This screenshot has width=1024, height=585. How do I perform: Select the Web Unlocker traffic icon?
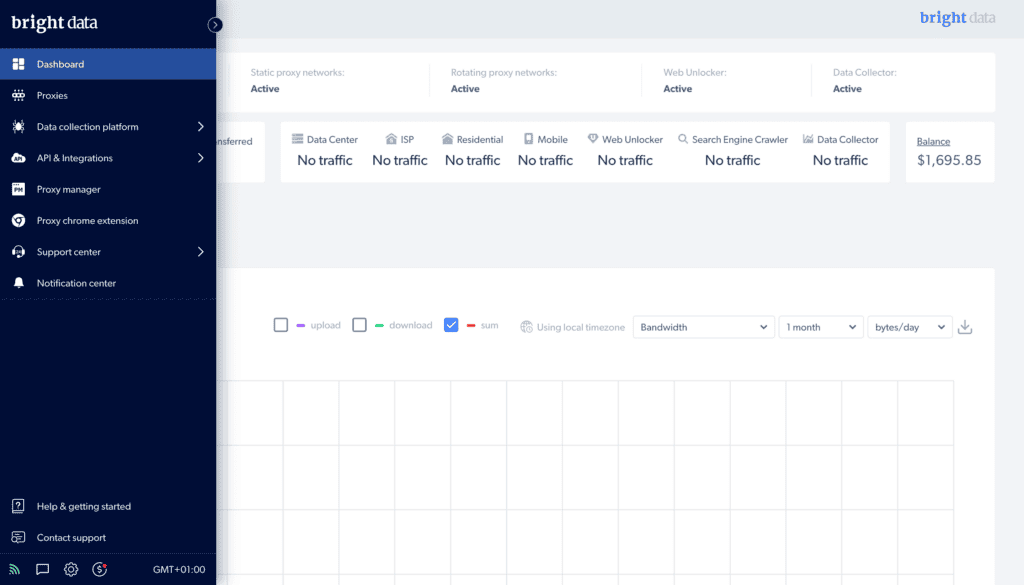point(594,139)
